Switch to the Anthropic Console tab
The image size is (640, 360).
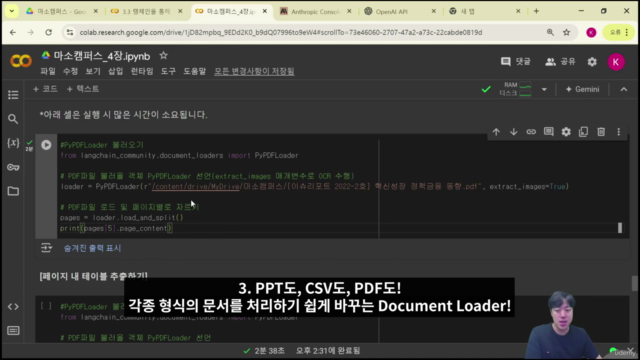(x=315, y=11)
